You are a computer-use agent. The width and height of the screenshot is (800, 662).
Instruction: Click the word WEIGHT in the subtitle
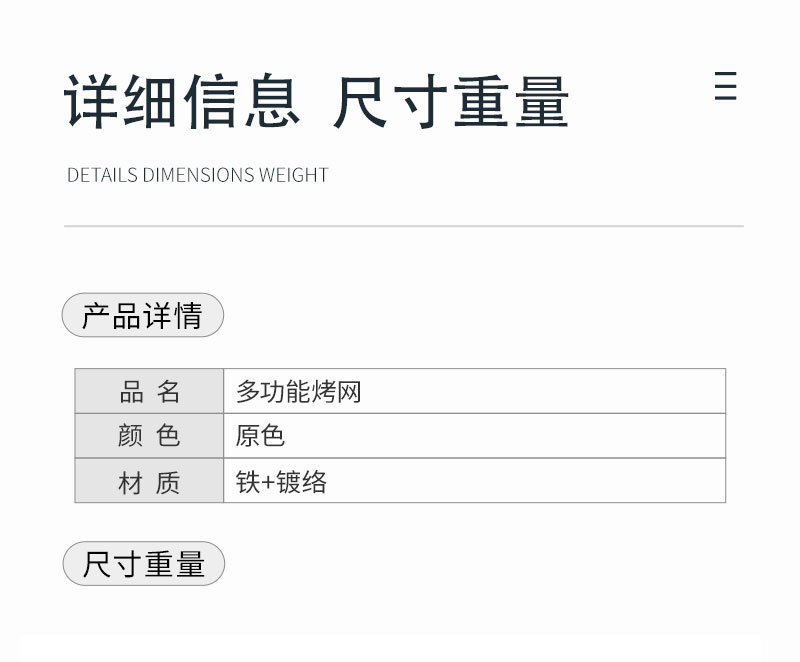pyautogui.click(x=294, y=175)
